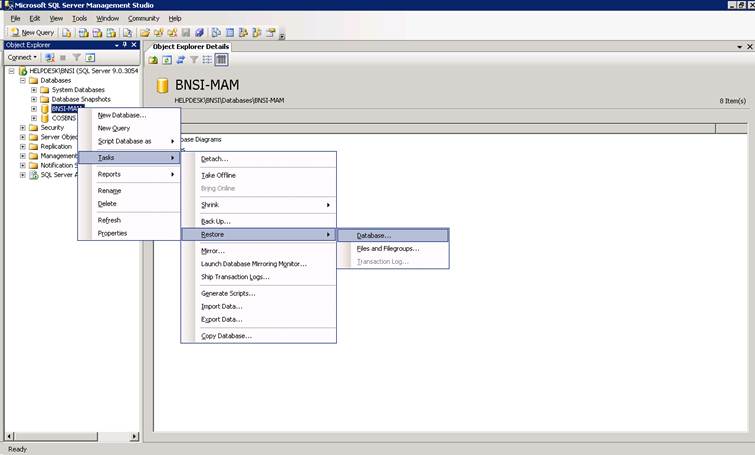755x455 pixels.
Task: Switch Details pane to List view icon
Action: coord(208,60)
